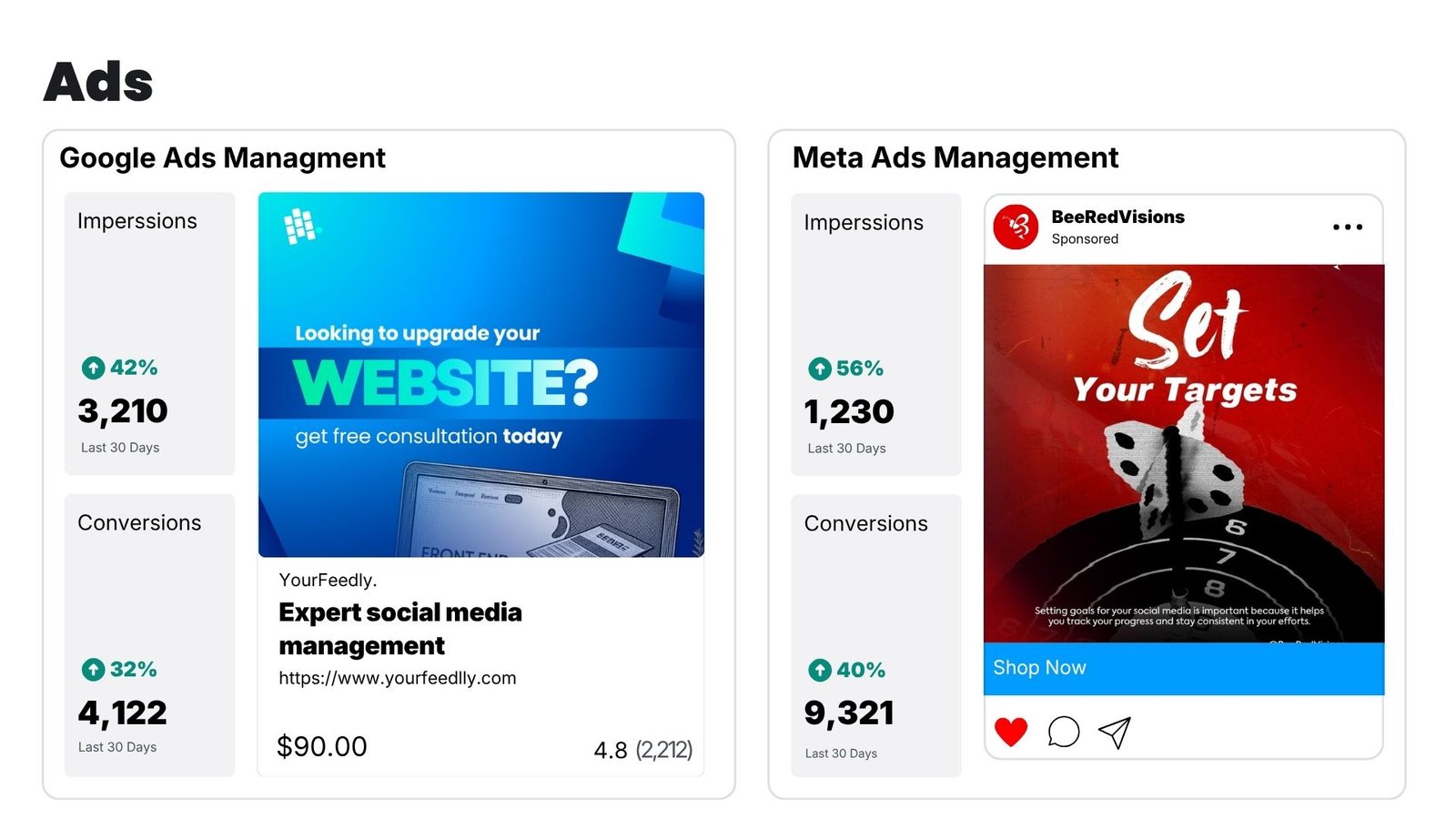Click the 4.8 rating with 2,212 reviews
This screenshot has height=819, width=1456.
coord(643,750)
